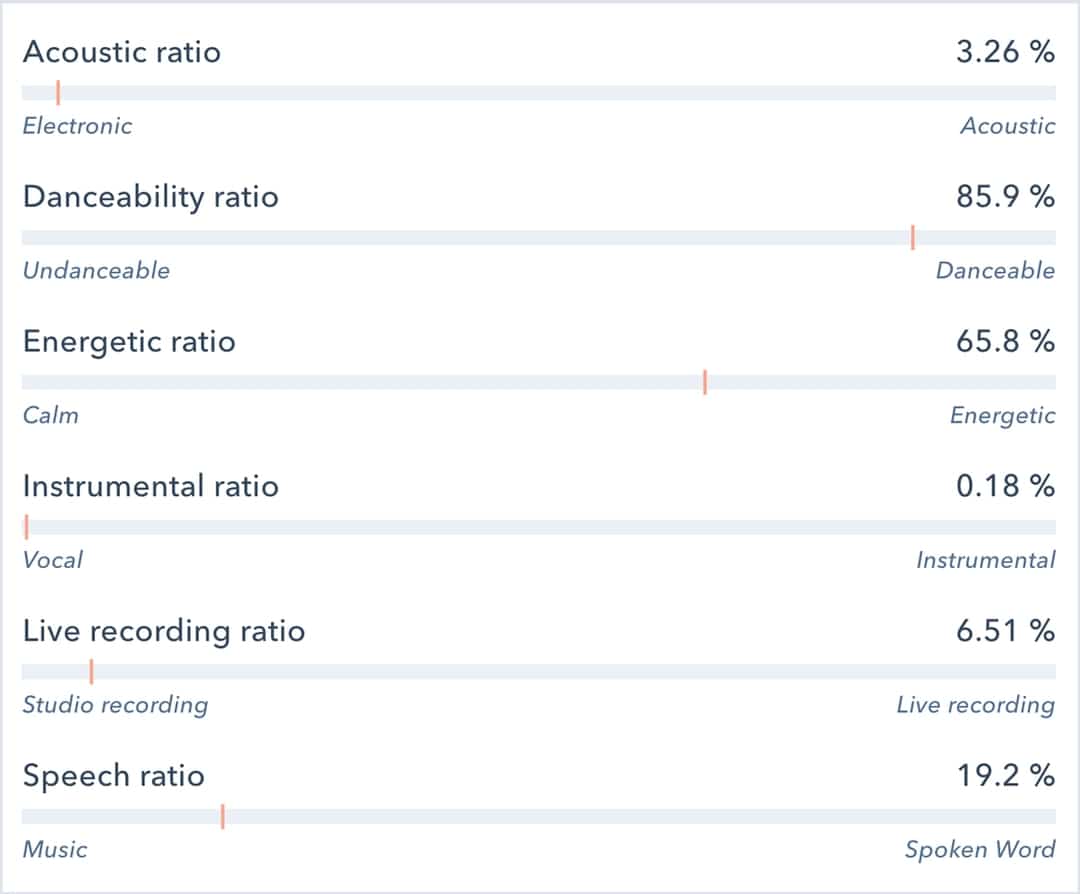This screenshot has width=1080, height=894.
Task: Click the Energetic ratio track bar
Action: [x=540, y=381]
